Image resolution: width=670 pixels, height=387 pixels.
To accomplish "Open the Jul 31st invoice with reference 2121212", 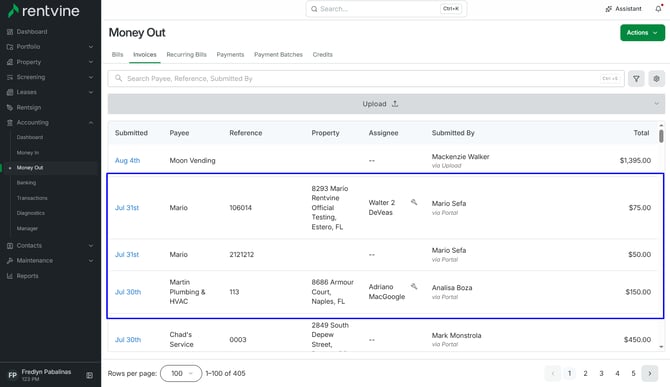I will [x=127, y=255].
